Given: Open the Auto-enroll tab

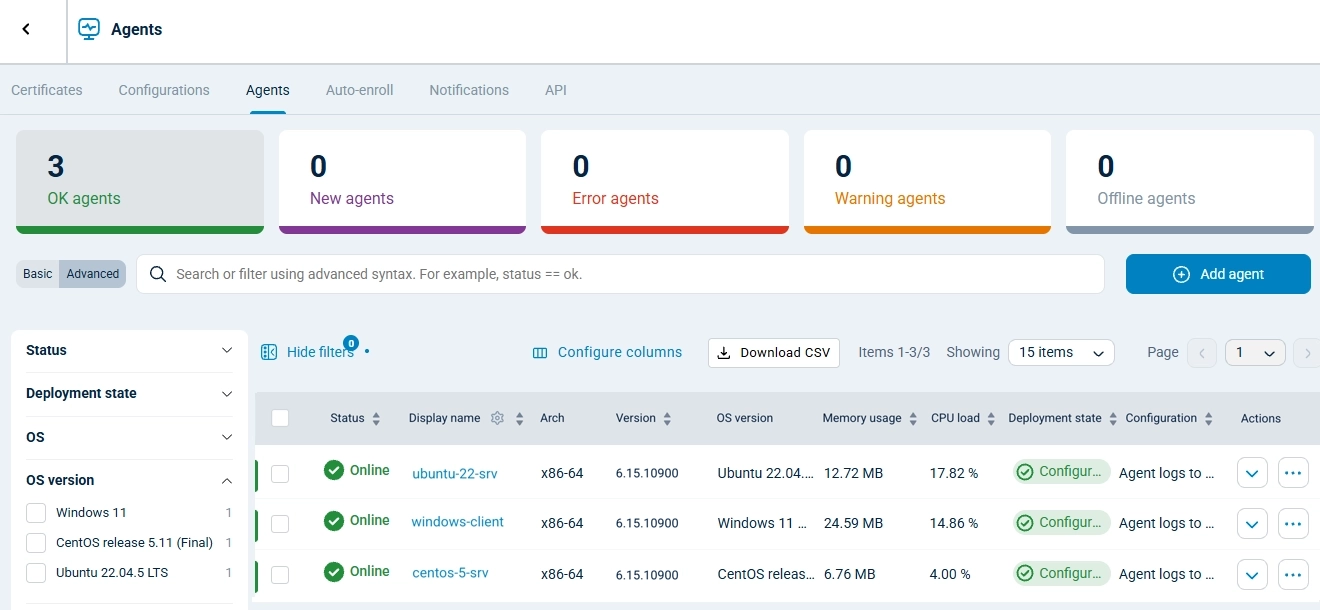Looking at the screenshot, I should coord(360,90).
